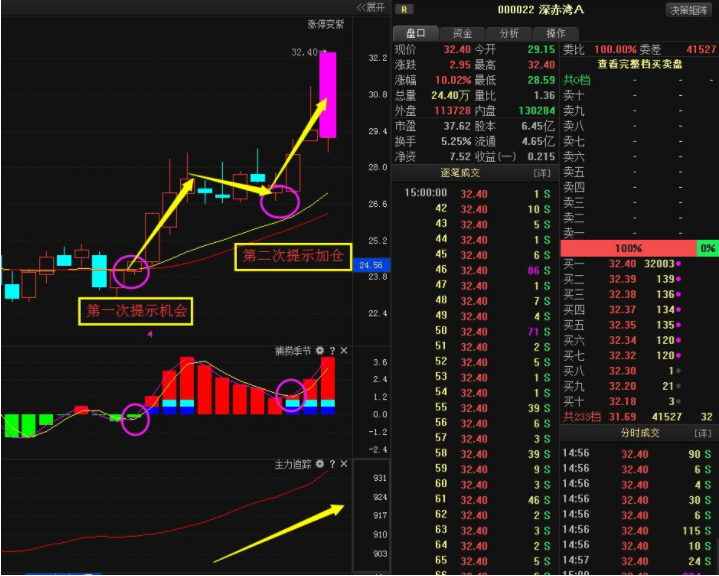Close the 捕捞季节 indicator panel

click(x=344, y=351)
